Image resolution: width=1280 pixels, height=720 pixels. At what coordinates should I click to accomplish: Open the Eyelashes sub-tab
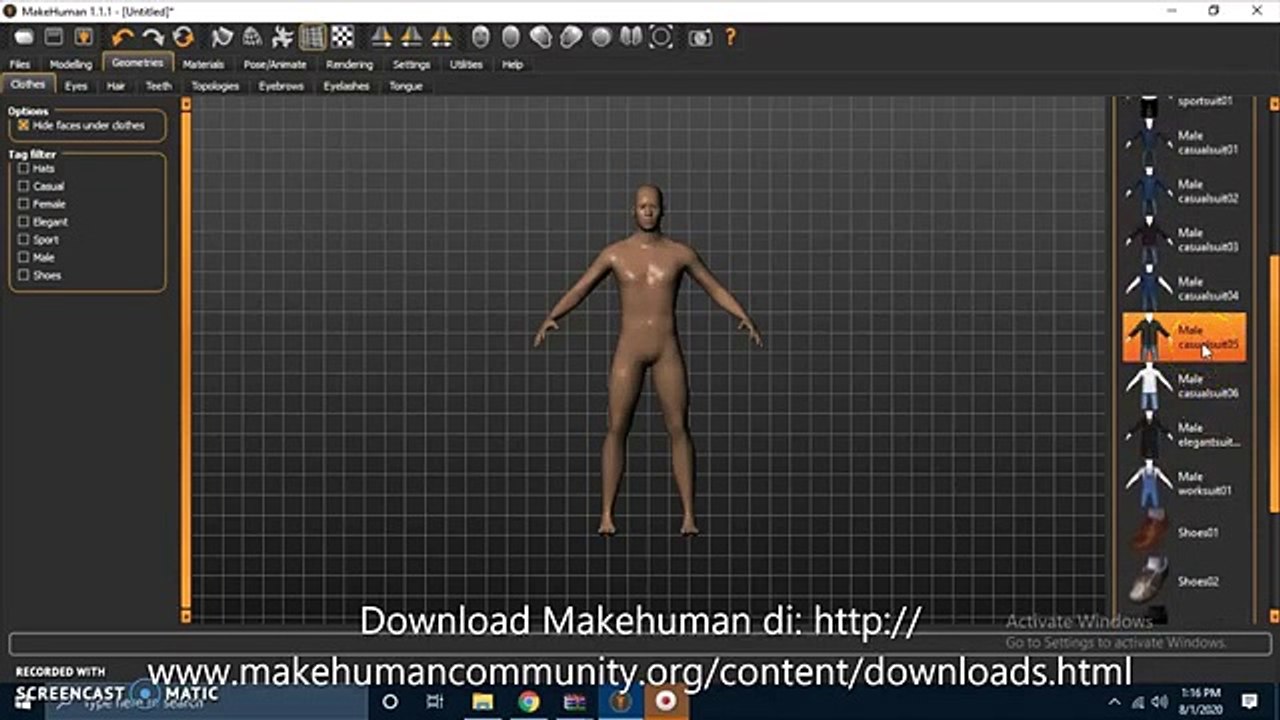coord(346,86)
